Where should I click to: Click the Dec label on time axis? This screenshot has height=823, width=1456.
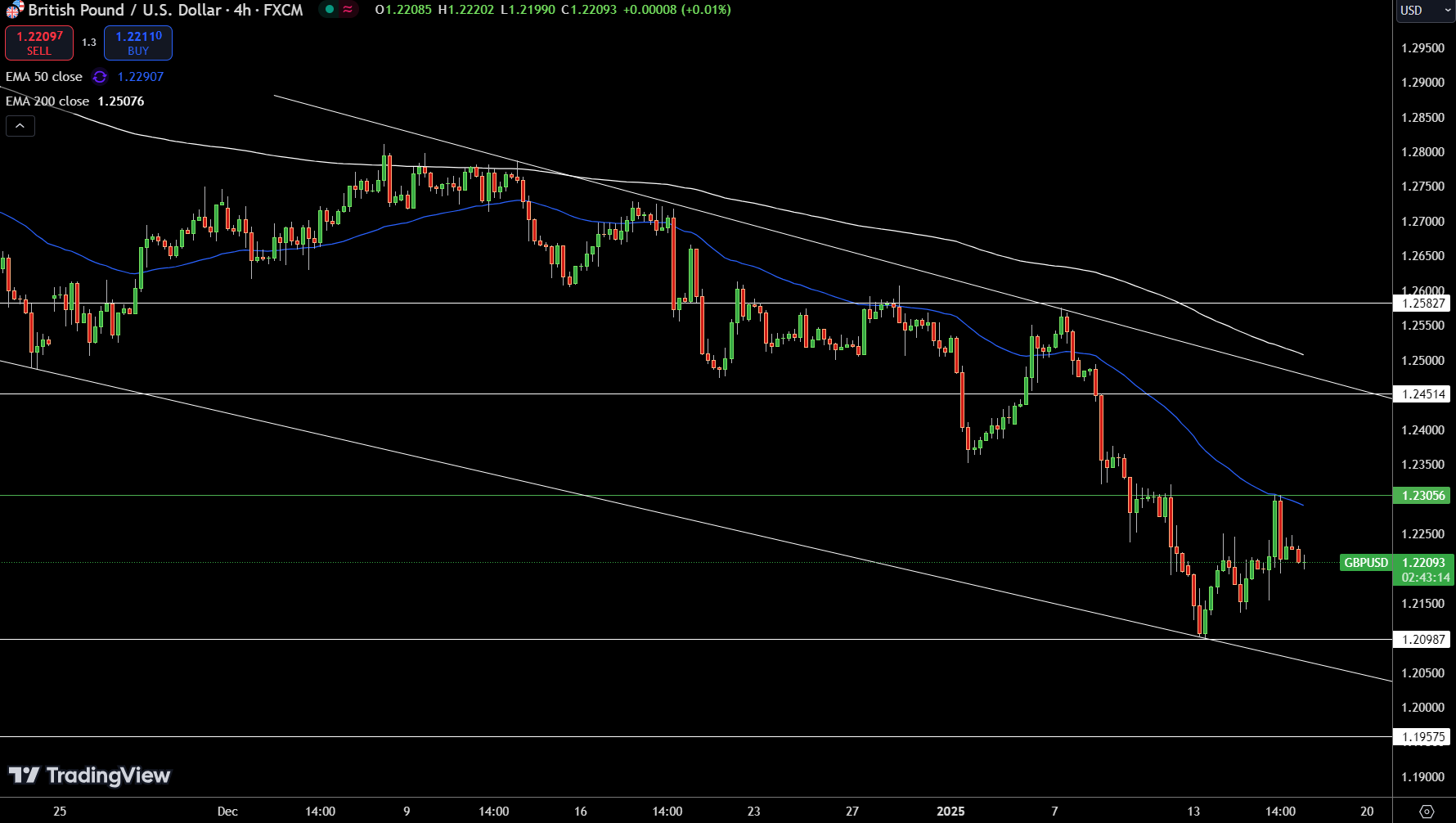[x=227, y=812]
